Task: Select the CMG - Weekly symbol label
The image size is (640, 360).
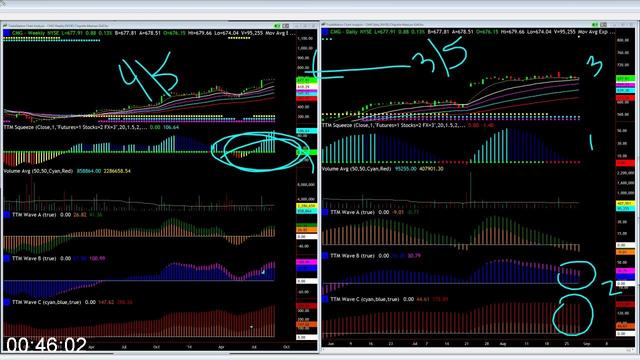Action: click(x=29, y=33)
